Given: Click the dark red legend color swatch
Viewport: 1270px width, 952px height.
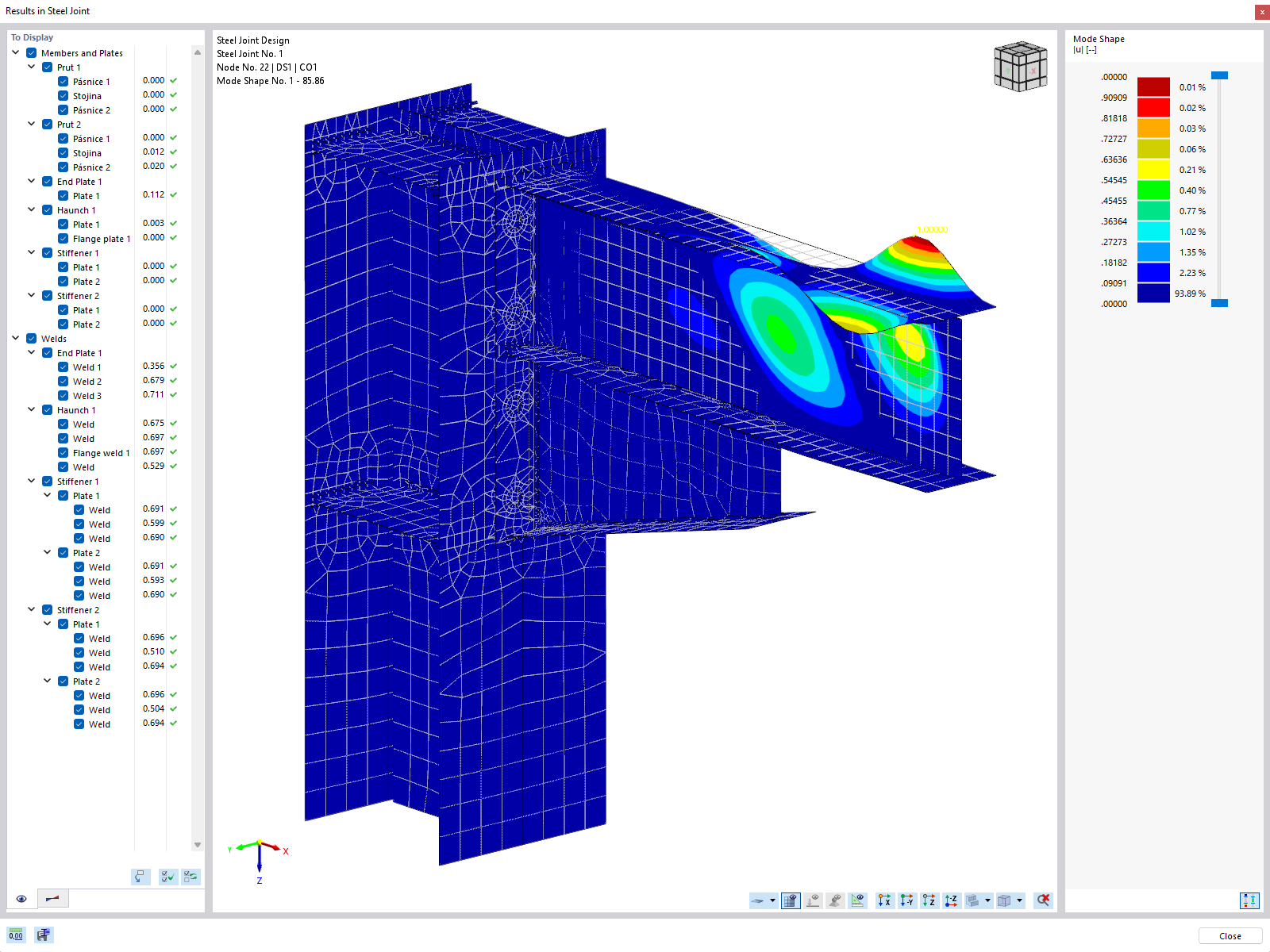Looking at the screenshot, I should click(x=1153, y=86).
